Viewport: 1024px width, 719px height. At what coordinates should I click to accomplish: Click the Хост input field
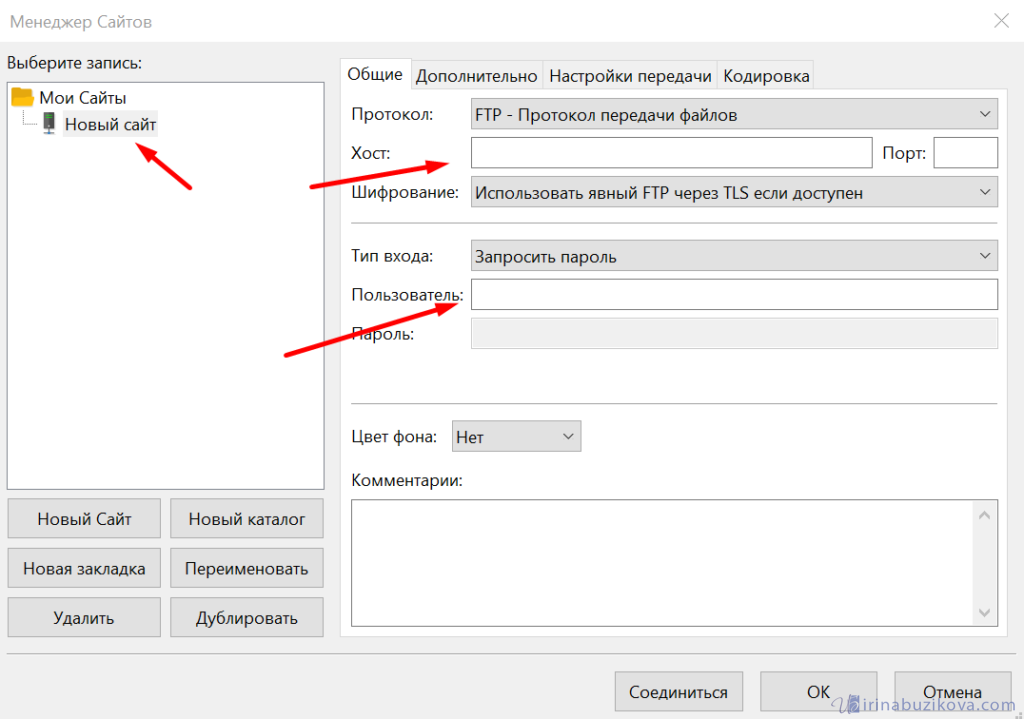tap(671, 153)
